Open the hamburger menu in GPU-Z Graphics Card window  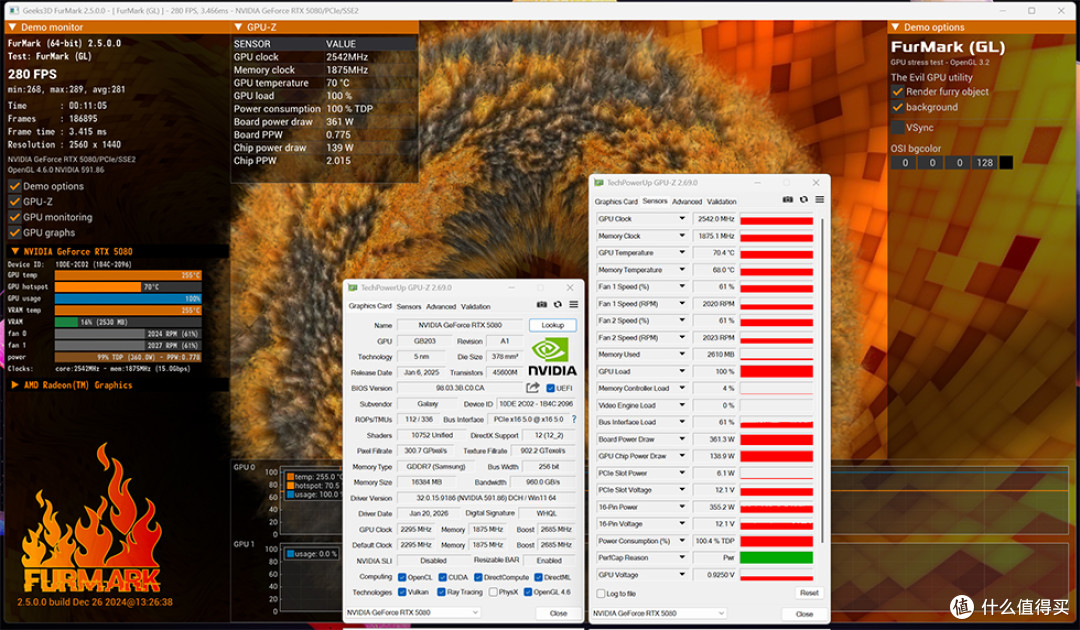(x=573, y=304)
